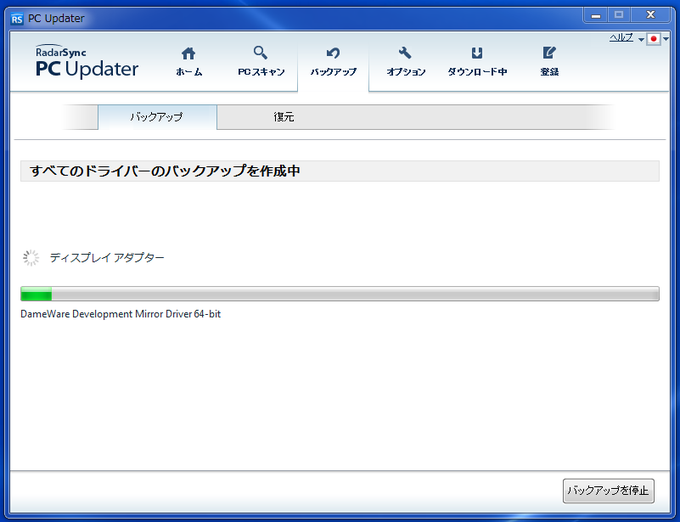Click the green backup progress bar
This screenshot has width=680, height=522.
[x=340, y=294]
